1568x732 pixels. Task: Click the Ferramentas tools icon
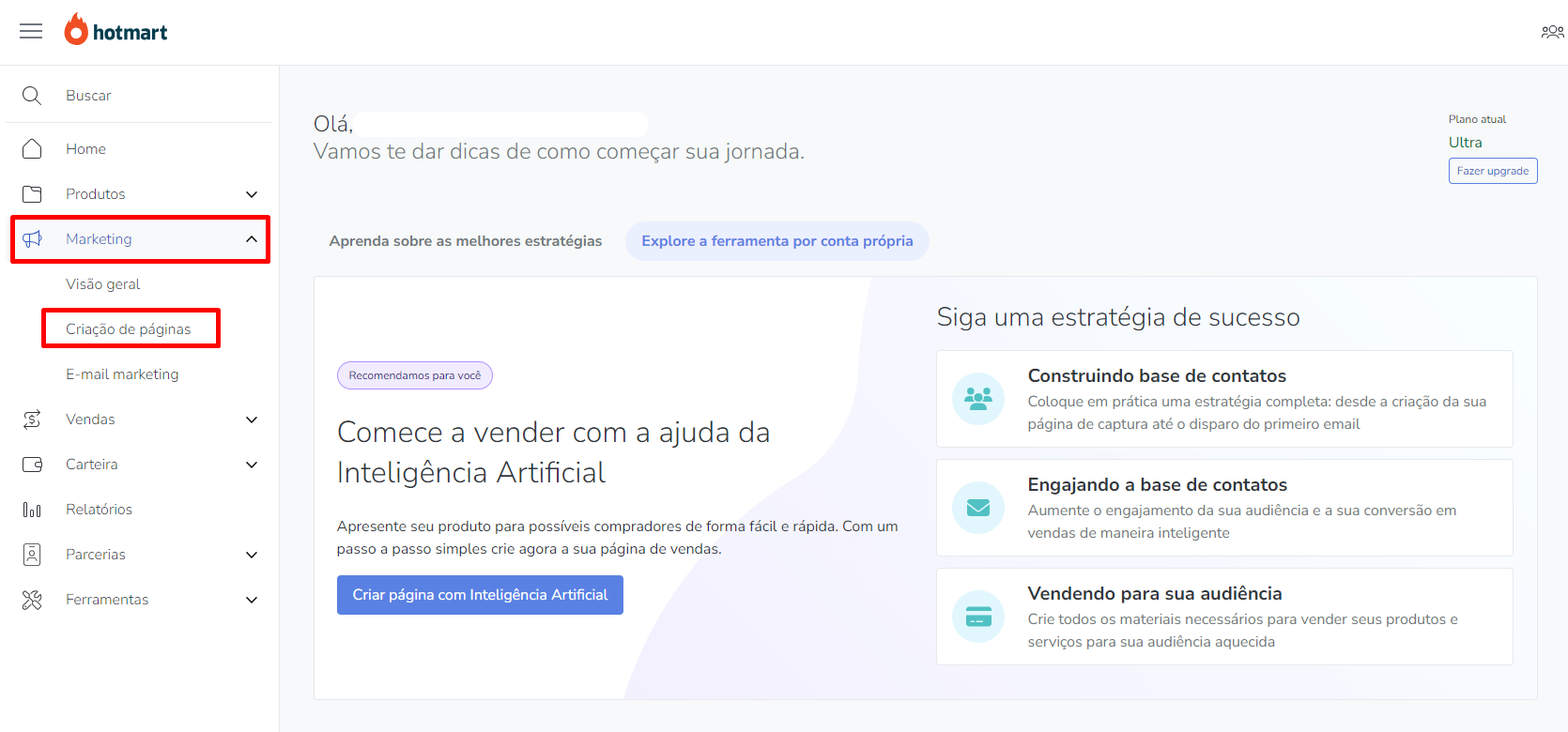pos(32,600)
